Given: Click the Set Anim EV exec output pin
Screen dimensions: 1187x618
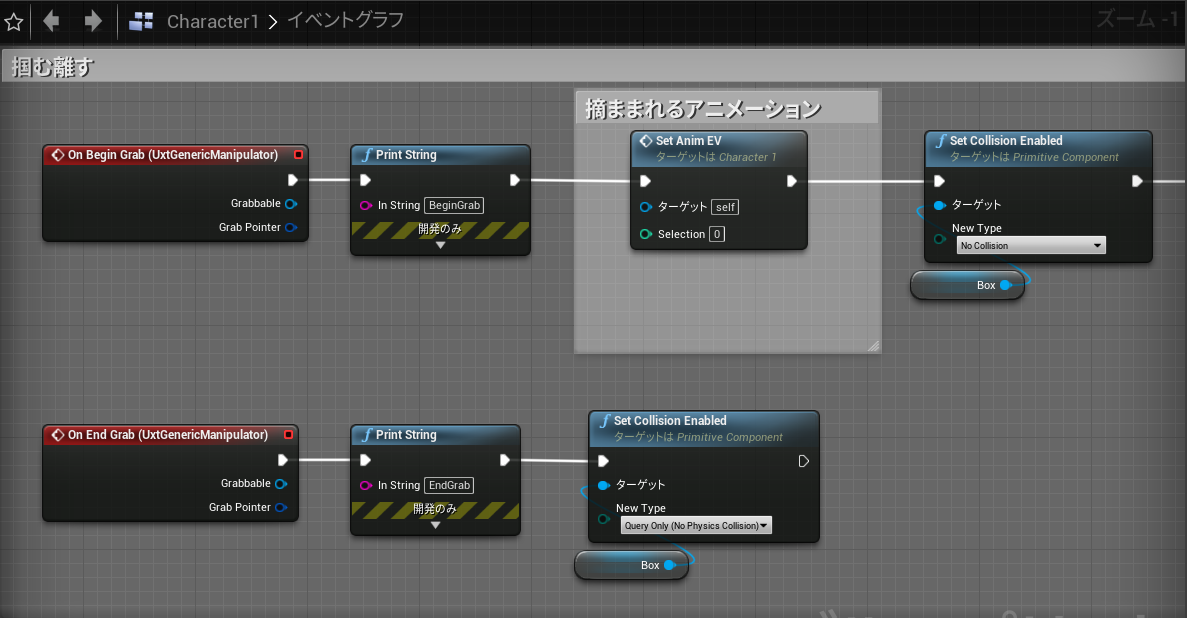Looking at the screenshot, I should click(x=792, y=181).
